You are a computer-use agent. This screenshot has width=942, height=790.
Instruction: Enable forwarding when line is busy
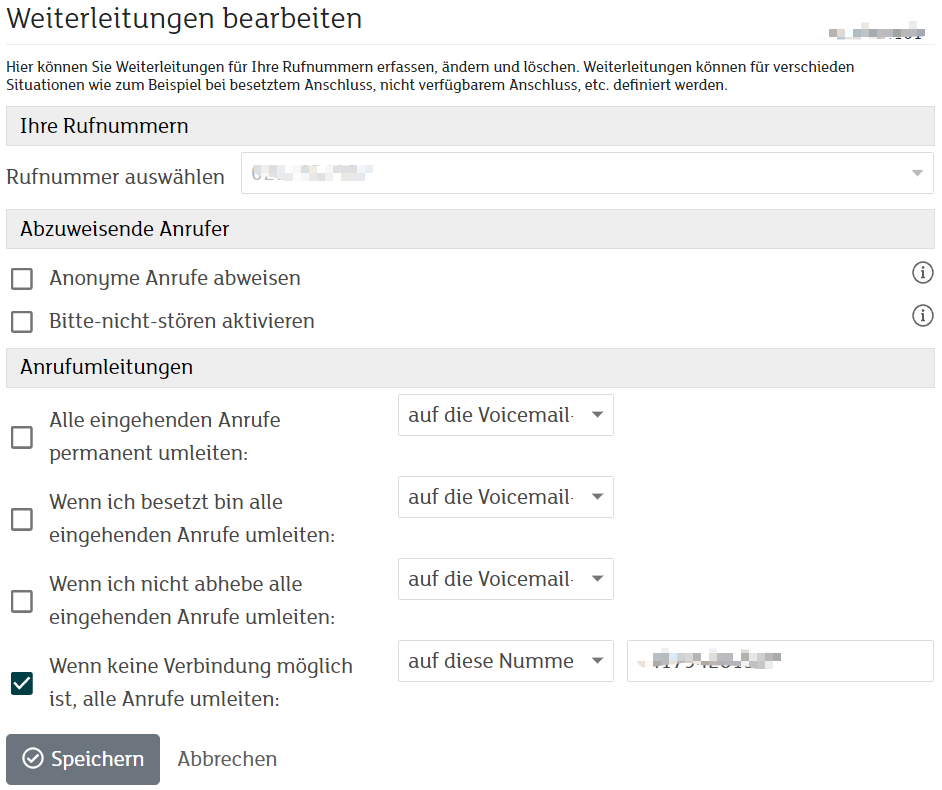pyautogui.click(x=22, y=519)
